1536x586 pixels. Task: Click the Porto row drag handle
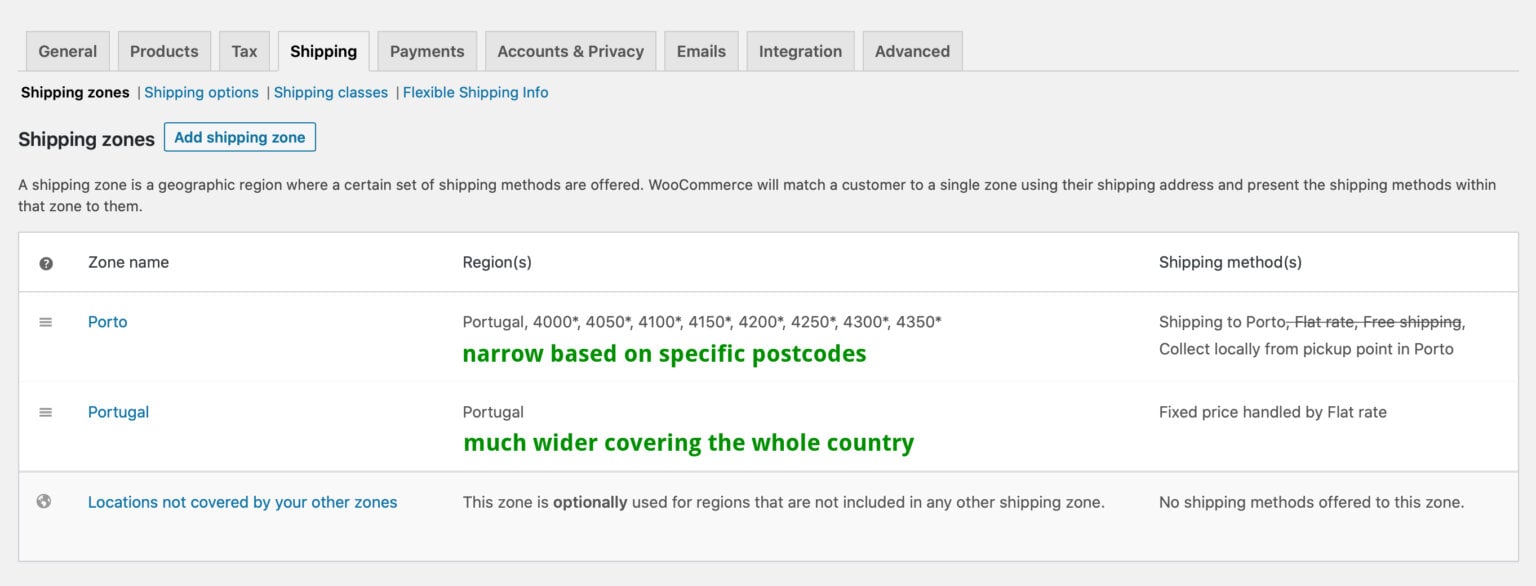pos(46,322)
